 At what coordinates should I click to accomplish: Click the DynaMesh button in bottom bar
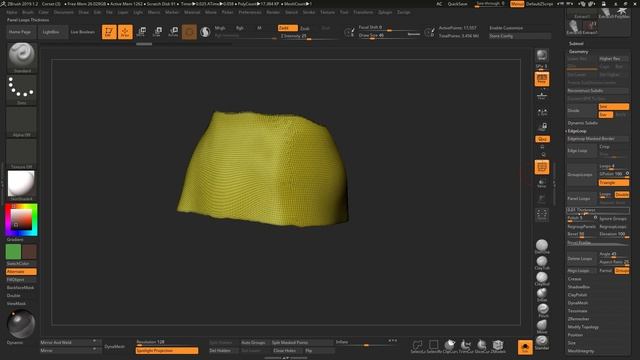pos(115,346)
